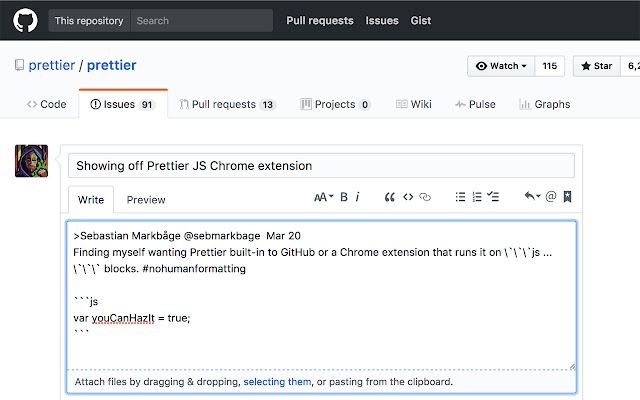Image resolution: width=640 pixels, height=400 pixels.
Task: Click the repository book icon
Action: pyautogui.click(x=19, y=65)
